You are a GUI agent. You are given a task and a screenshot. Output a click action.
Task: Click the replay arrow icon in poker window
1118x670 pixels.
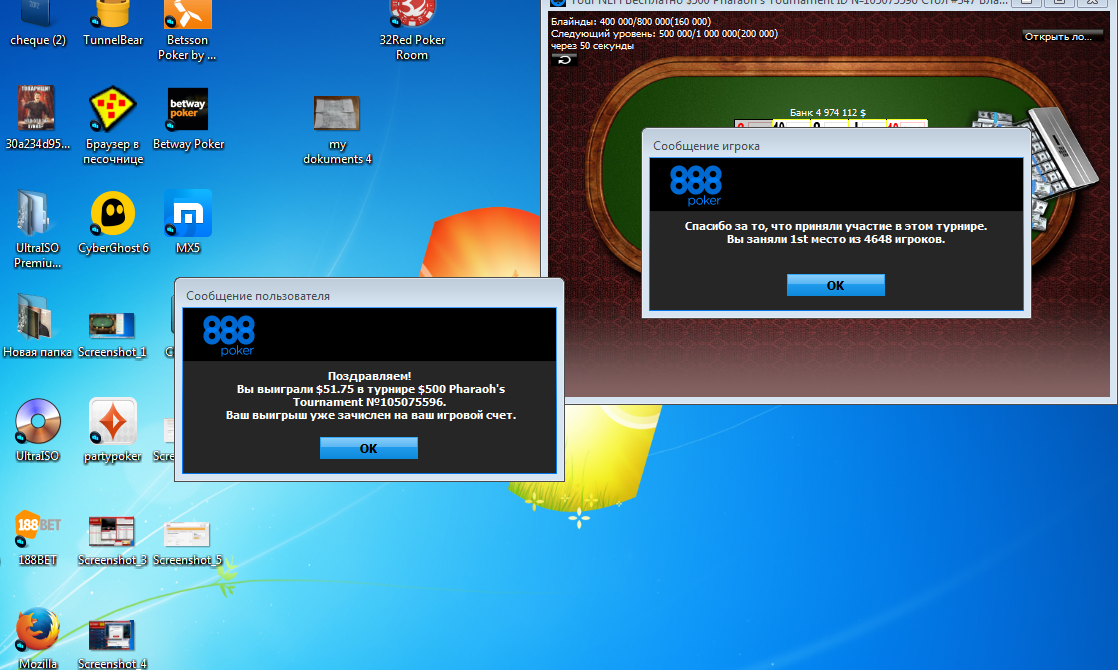pos(564,60)
